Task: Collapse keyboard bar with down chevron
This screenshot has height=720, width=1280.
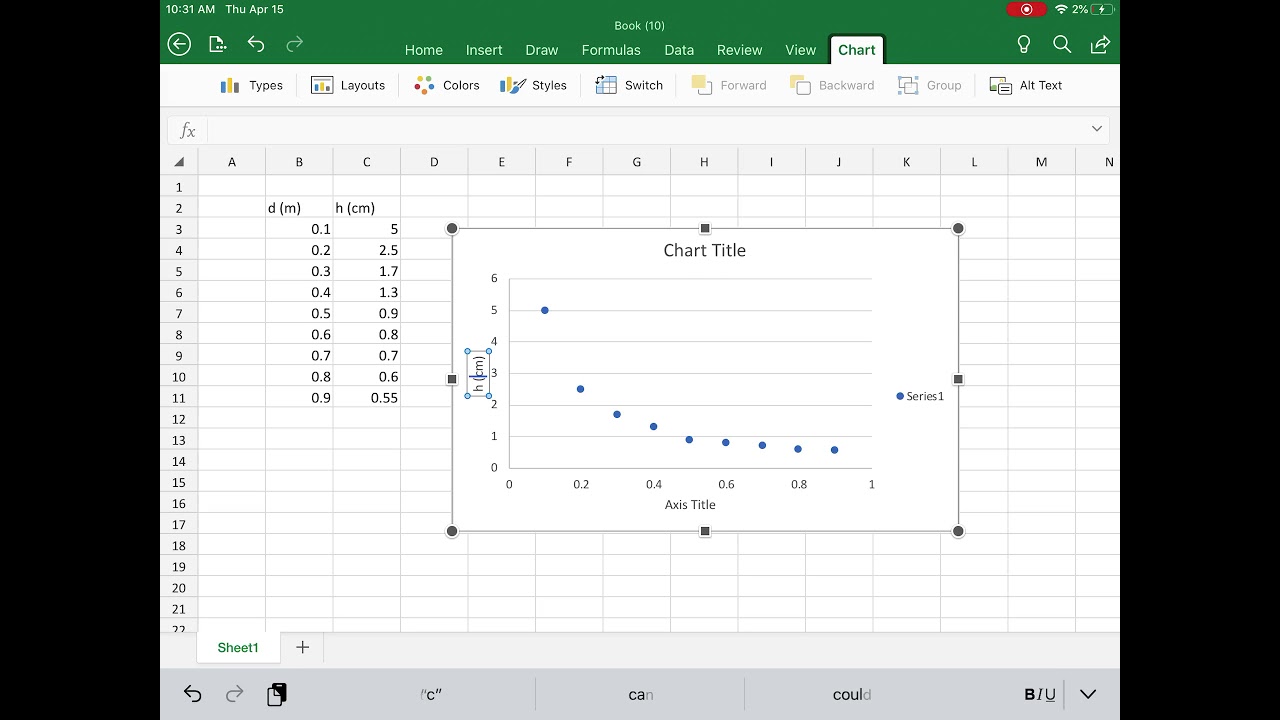Action: pyautogui.click(x=1088, y=694)
